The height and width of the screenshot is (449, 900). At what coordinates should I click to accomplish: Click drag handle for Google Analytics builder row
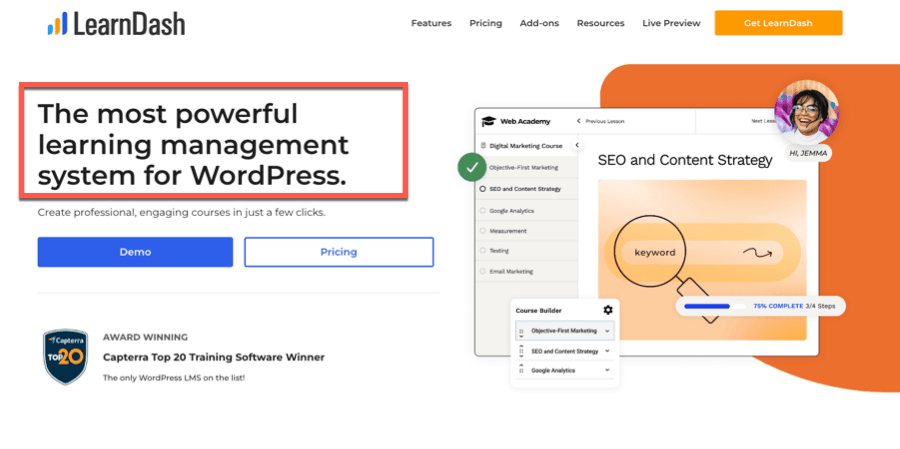521,371
